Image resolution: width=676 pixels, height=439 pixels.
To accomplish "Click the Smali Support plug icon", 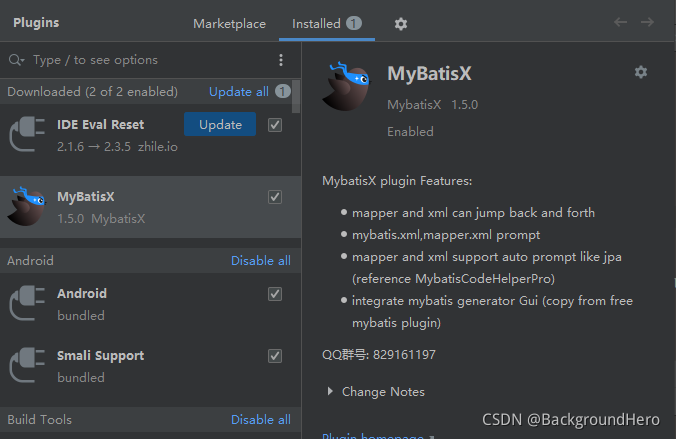I will point(27,365).
